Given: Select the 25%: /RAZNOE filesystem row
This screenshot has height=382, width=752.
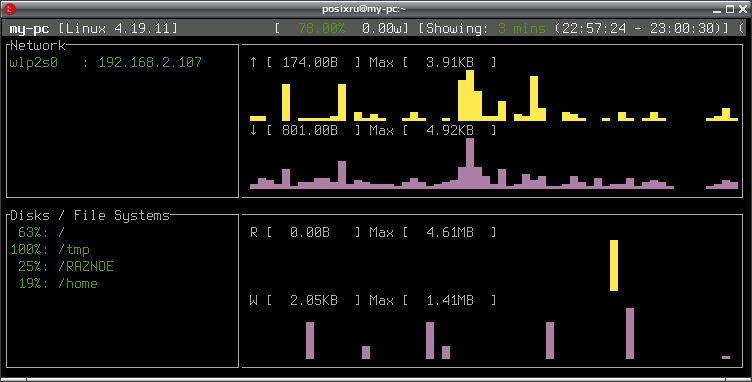Looking at the screenshot, I should (x=66, y=266).
